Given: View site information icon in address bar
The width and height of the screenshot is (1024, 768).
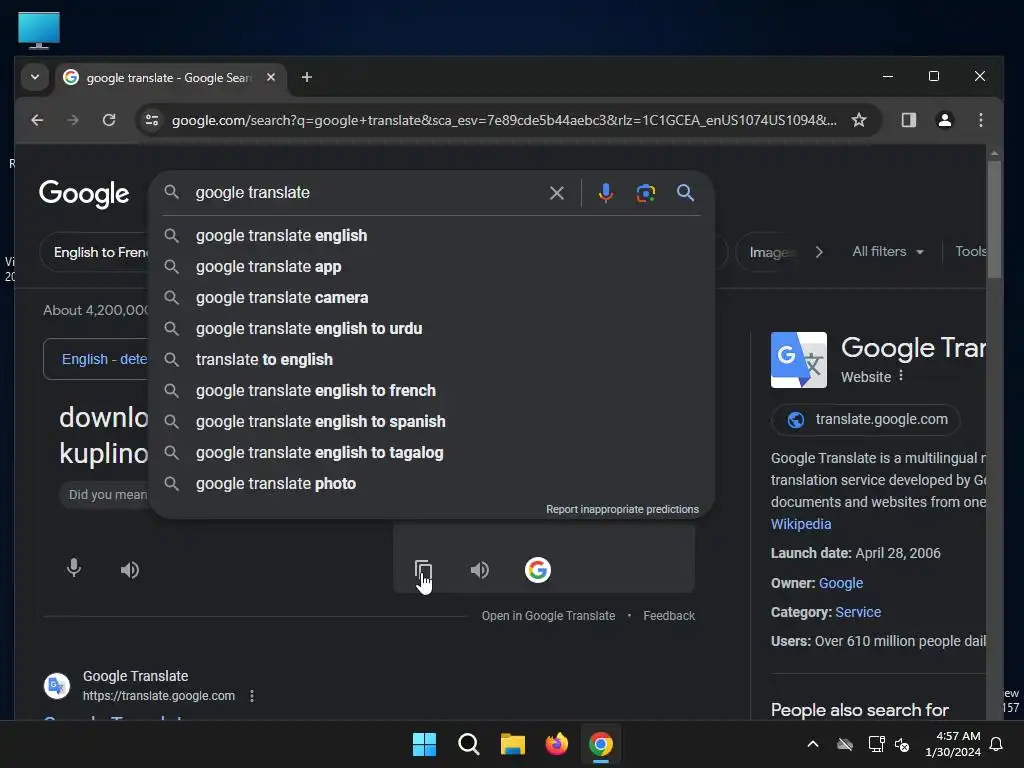Looking at the screenshot, I should pyautogui.click(x=152, y=120).
